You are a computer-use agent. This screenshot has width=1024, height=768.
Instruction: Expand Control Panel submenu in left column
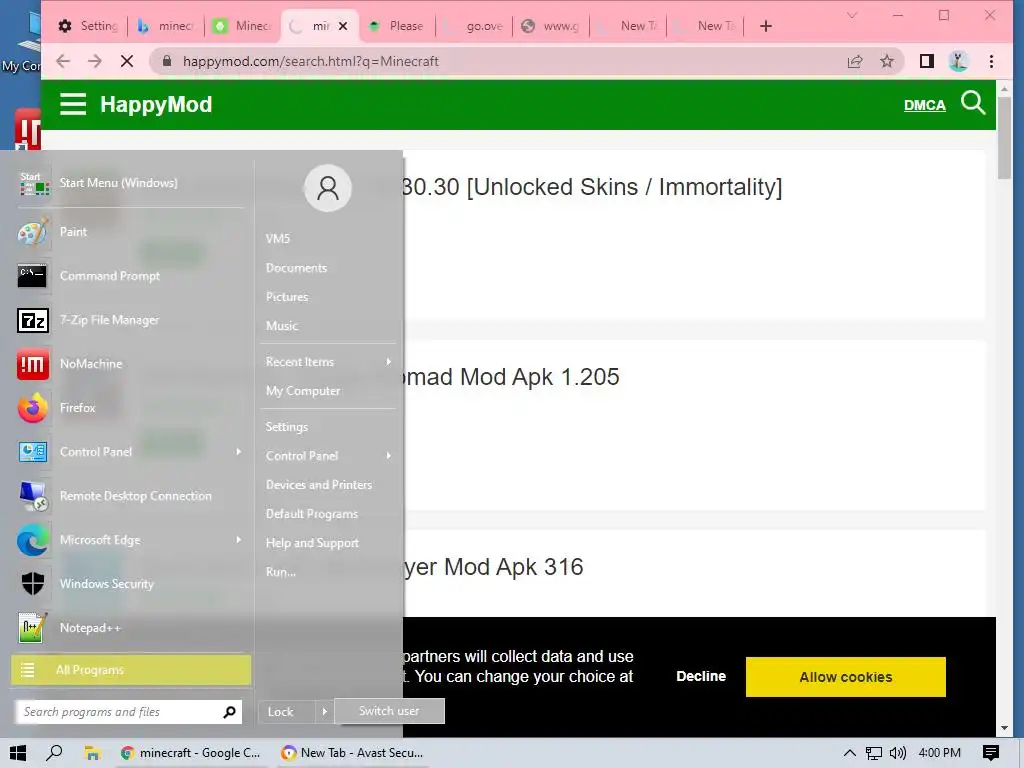click(239, 451)
